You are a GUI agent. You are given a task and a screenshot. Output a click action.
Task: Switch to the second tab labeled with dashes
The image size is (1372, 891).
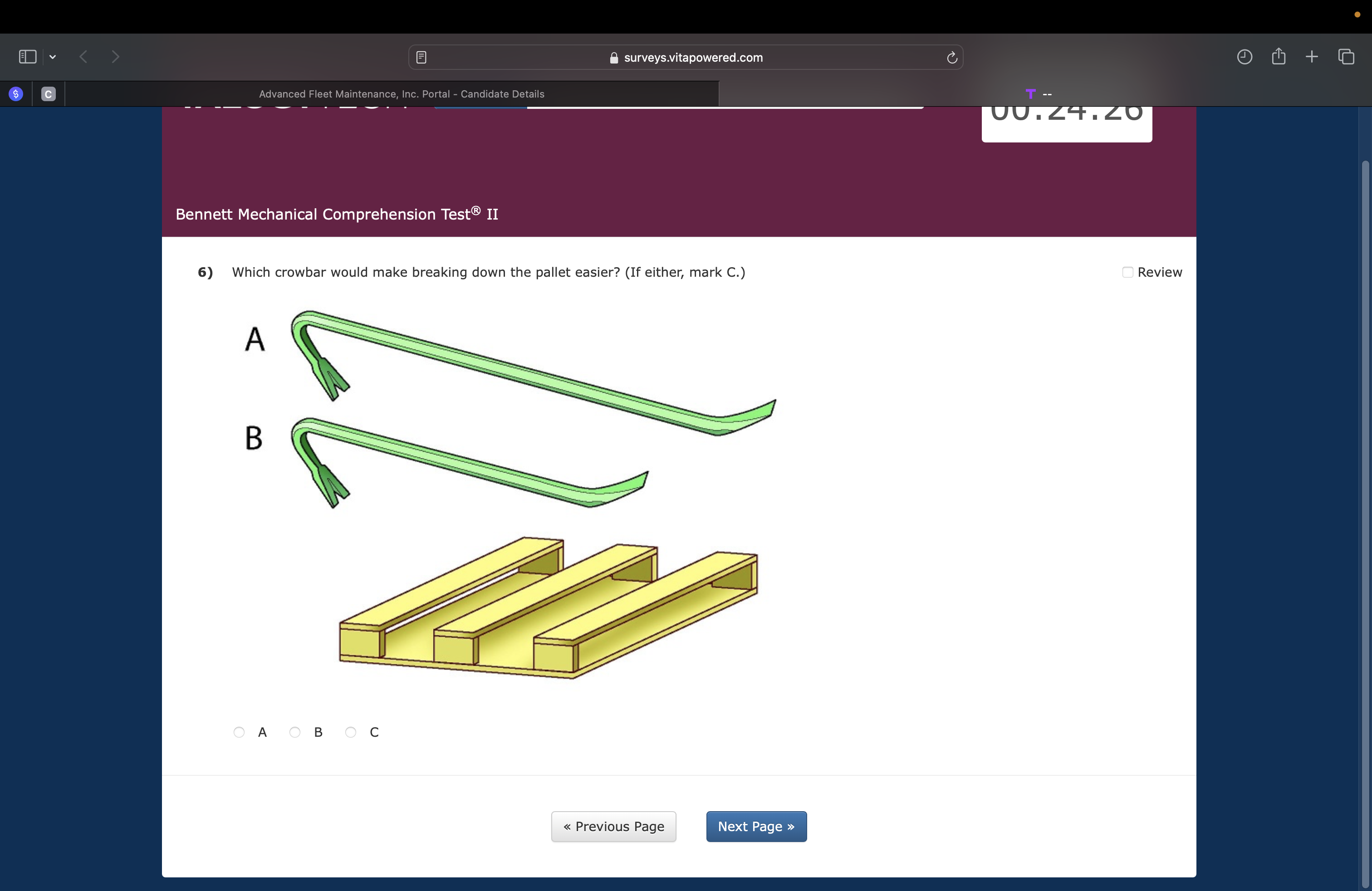1038,94
